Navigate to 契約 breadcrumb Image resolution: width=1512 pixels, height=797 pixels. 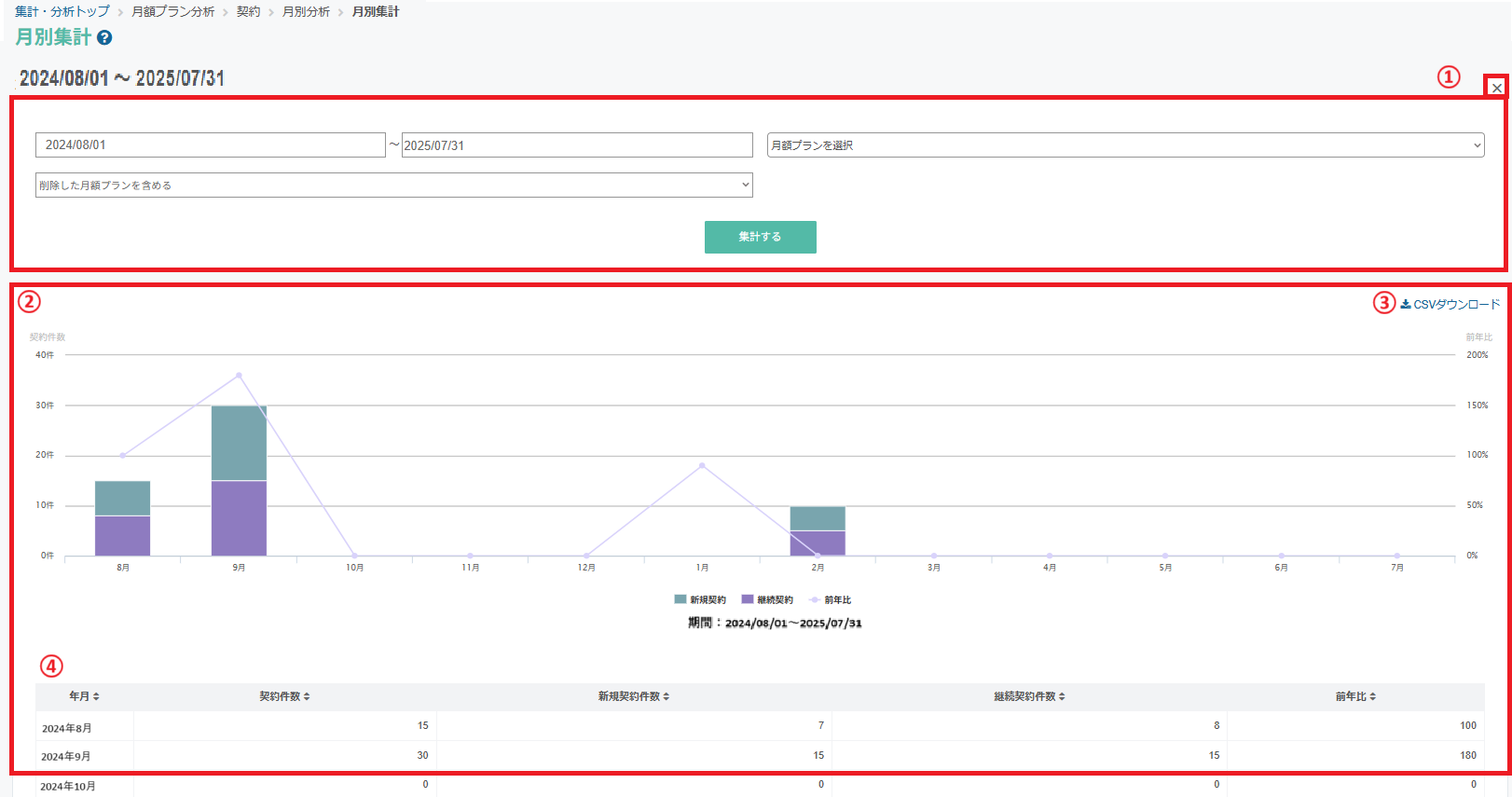(248, 11)
